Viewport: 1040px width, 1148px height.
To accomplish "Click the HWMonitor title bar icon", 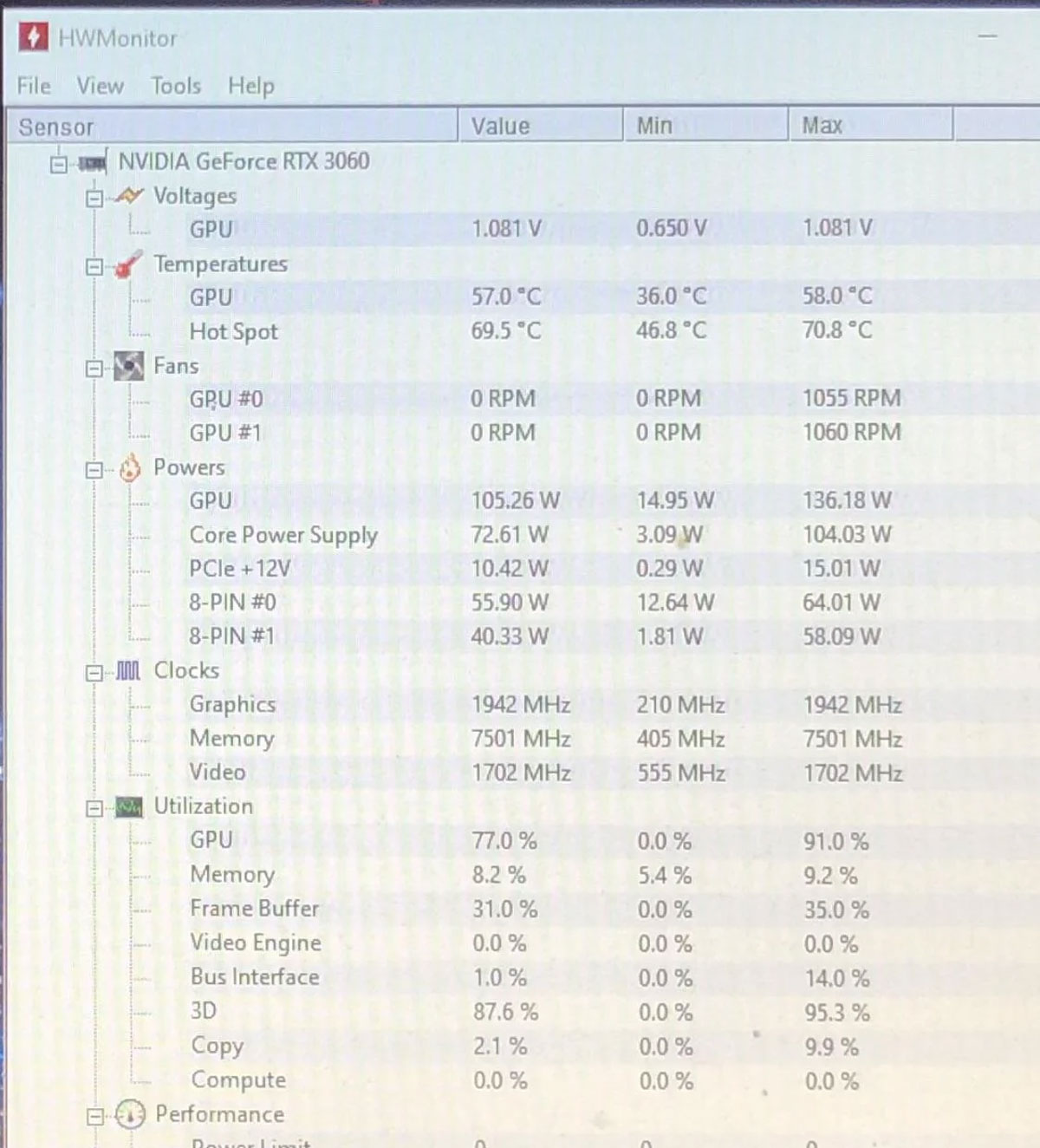I will click(x=33, y=38).
